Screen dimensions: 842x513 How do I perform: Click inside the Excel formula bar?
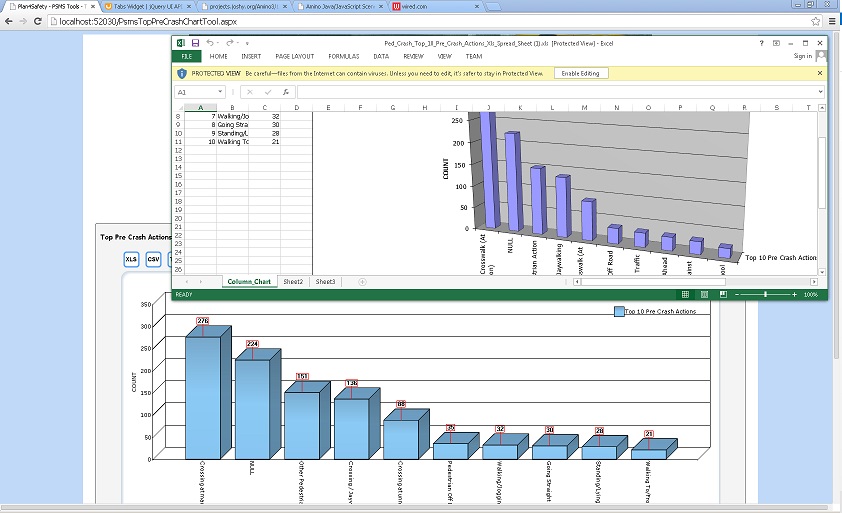[557, 92]
